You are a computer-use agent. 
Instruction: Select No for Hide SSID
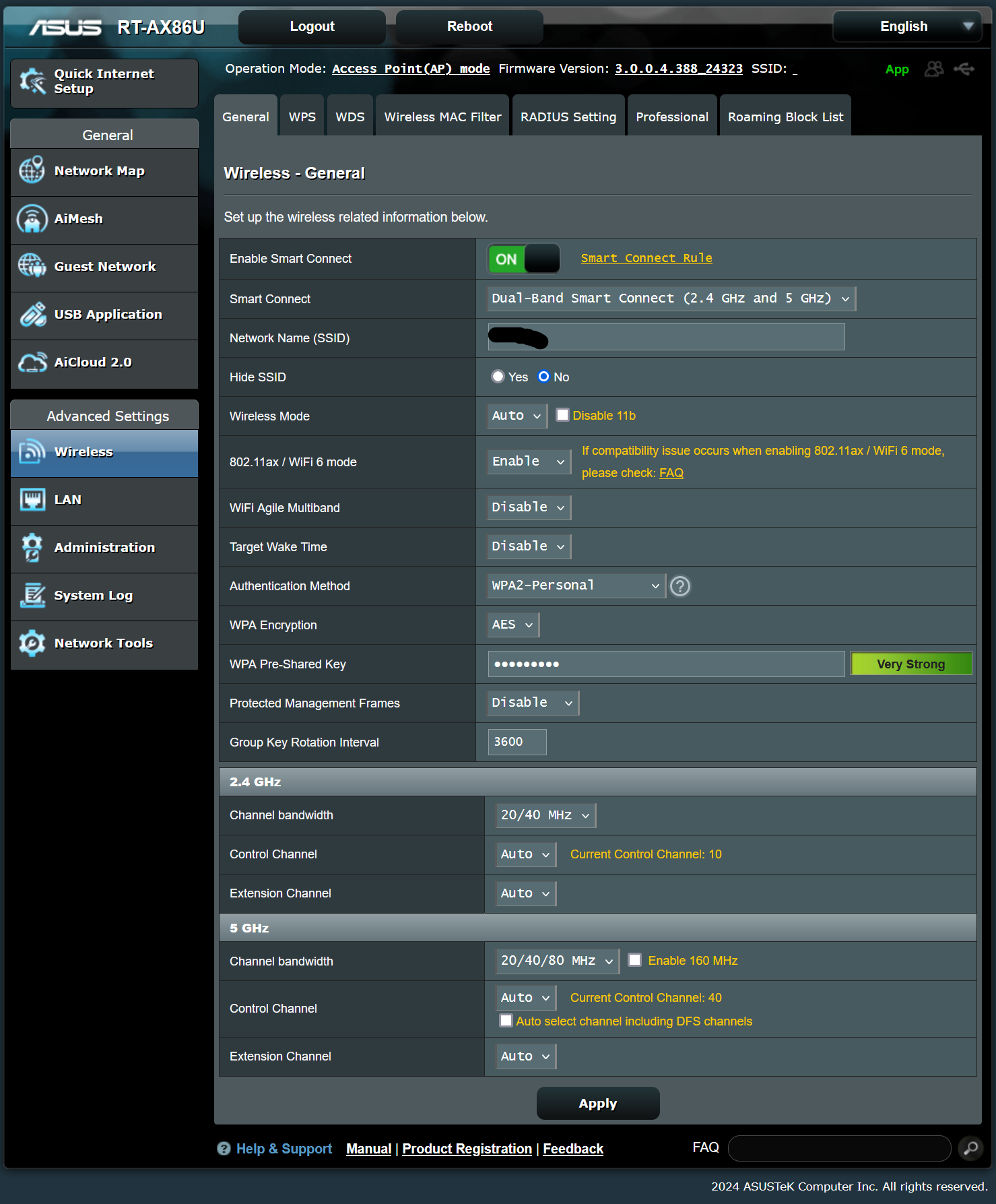tap(543, 377)
